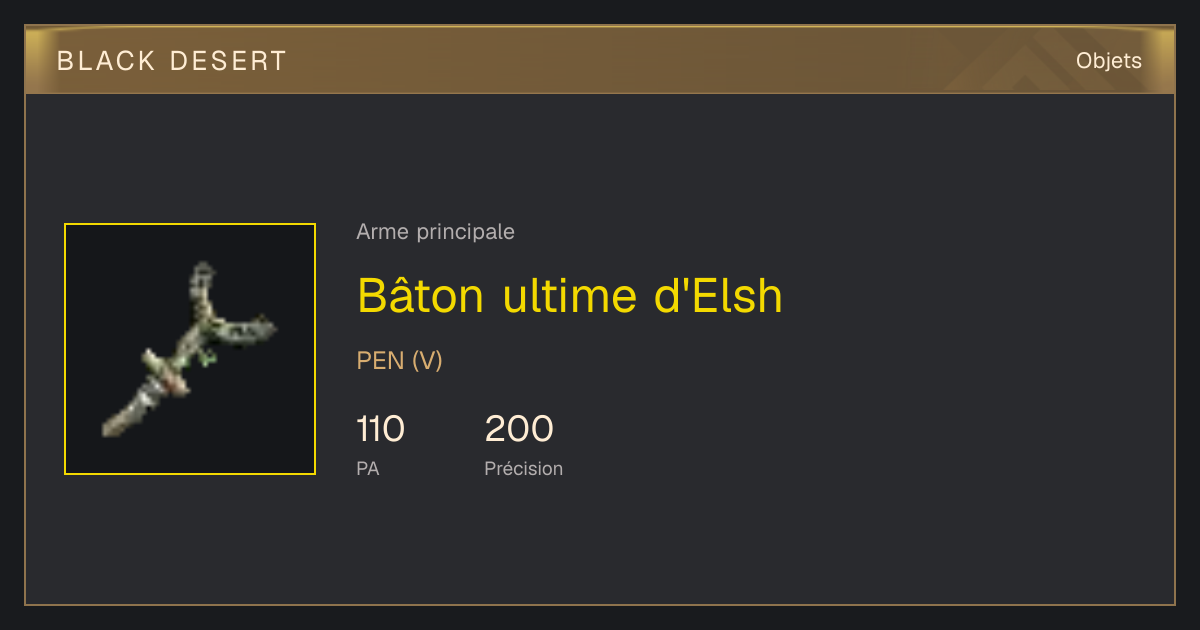Click the PEN (V) enhancement level
1200x630 pixels.
[400, 361]
